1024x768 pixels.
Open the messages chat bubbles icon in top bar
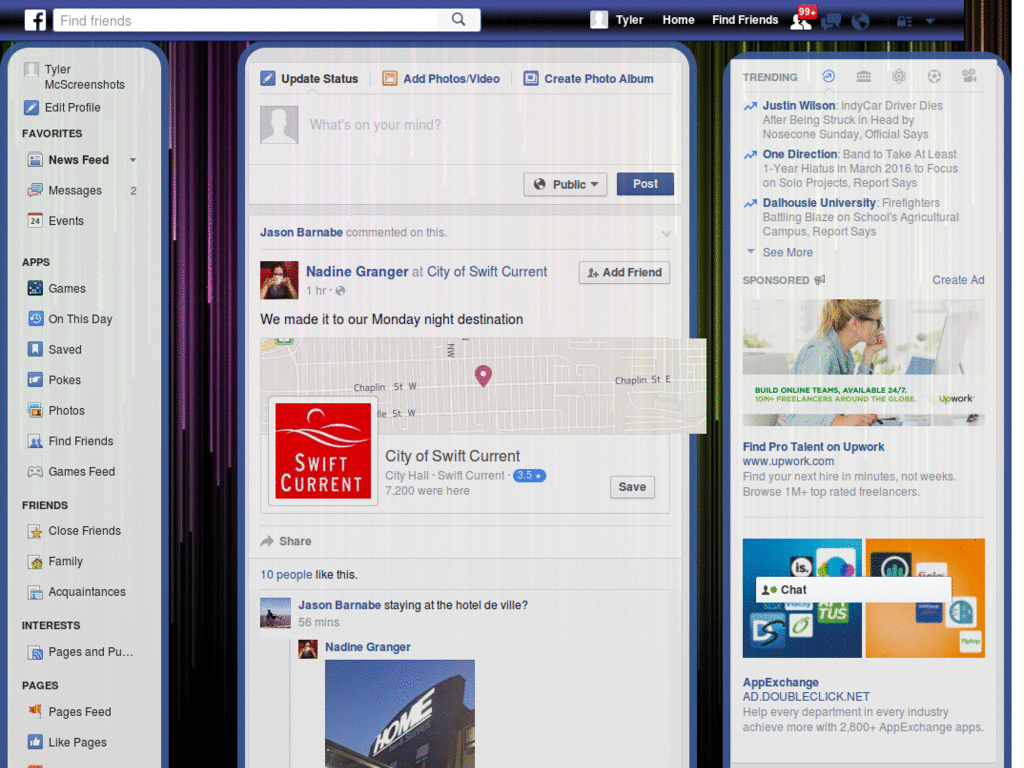830,21
